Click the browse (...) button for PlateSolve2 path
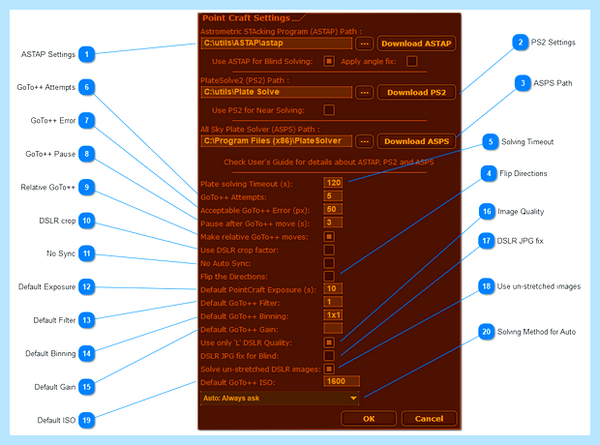600x445 pixels. point(364,93)
